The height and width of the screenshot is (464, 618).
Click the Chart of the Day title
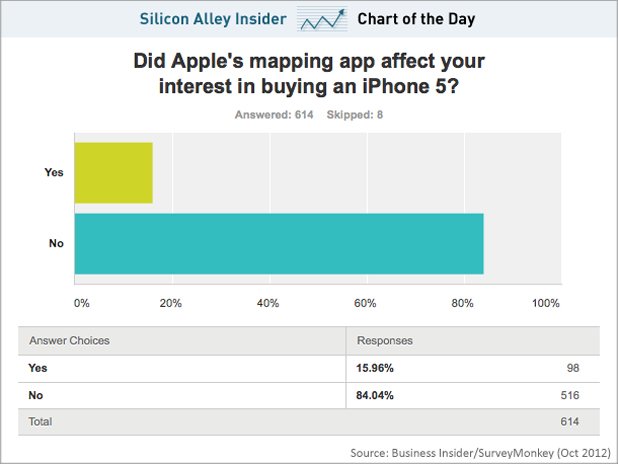(416, 19)
